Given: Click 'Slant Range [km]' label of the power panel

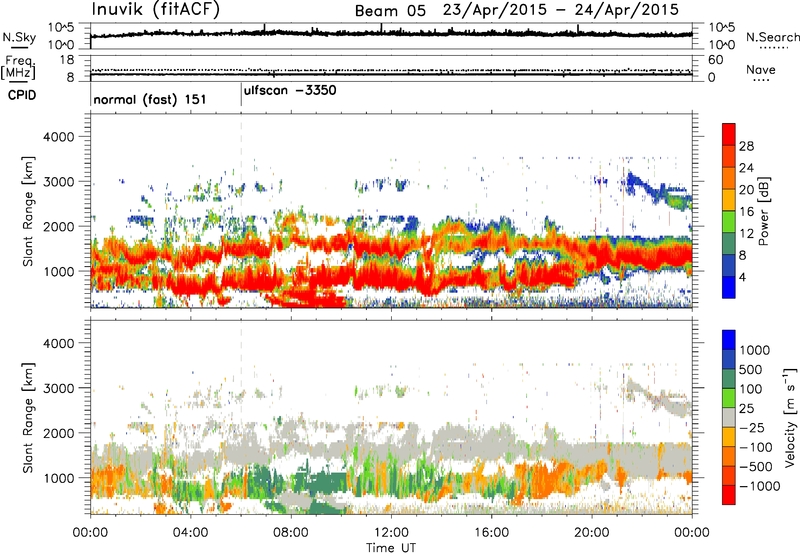Looking at the screenshot, I should pos(28,211).
